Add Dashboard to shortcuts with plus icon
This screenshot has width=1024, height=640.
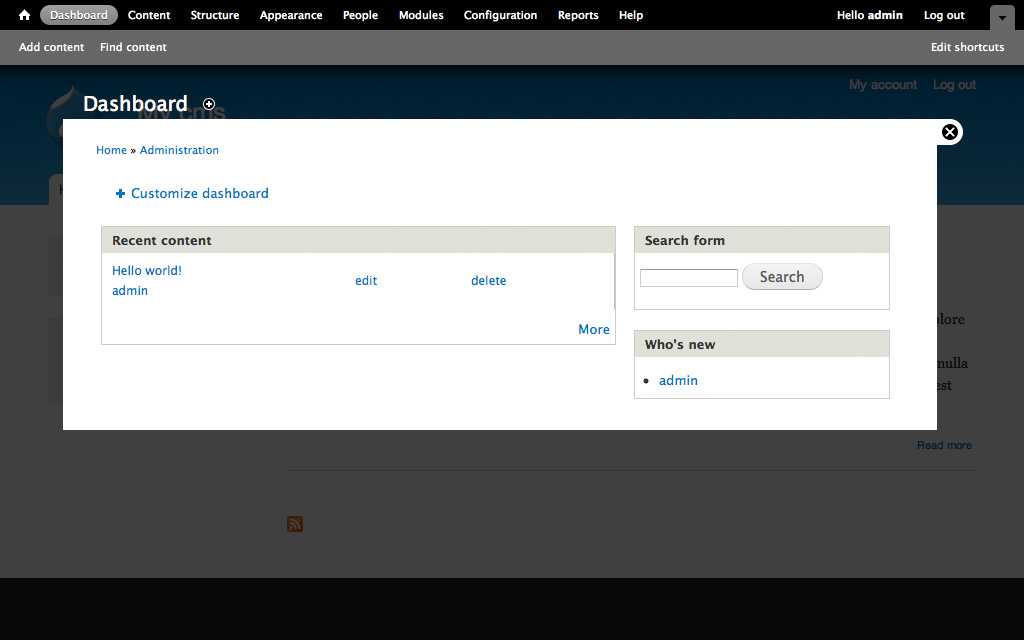click(209, 104)
